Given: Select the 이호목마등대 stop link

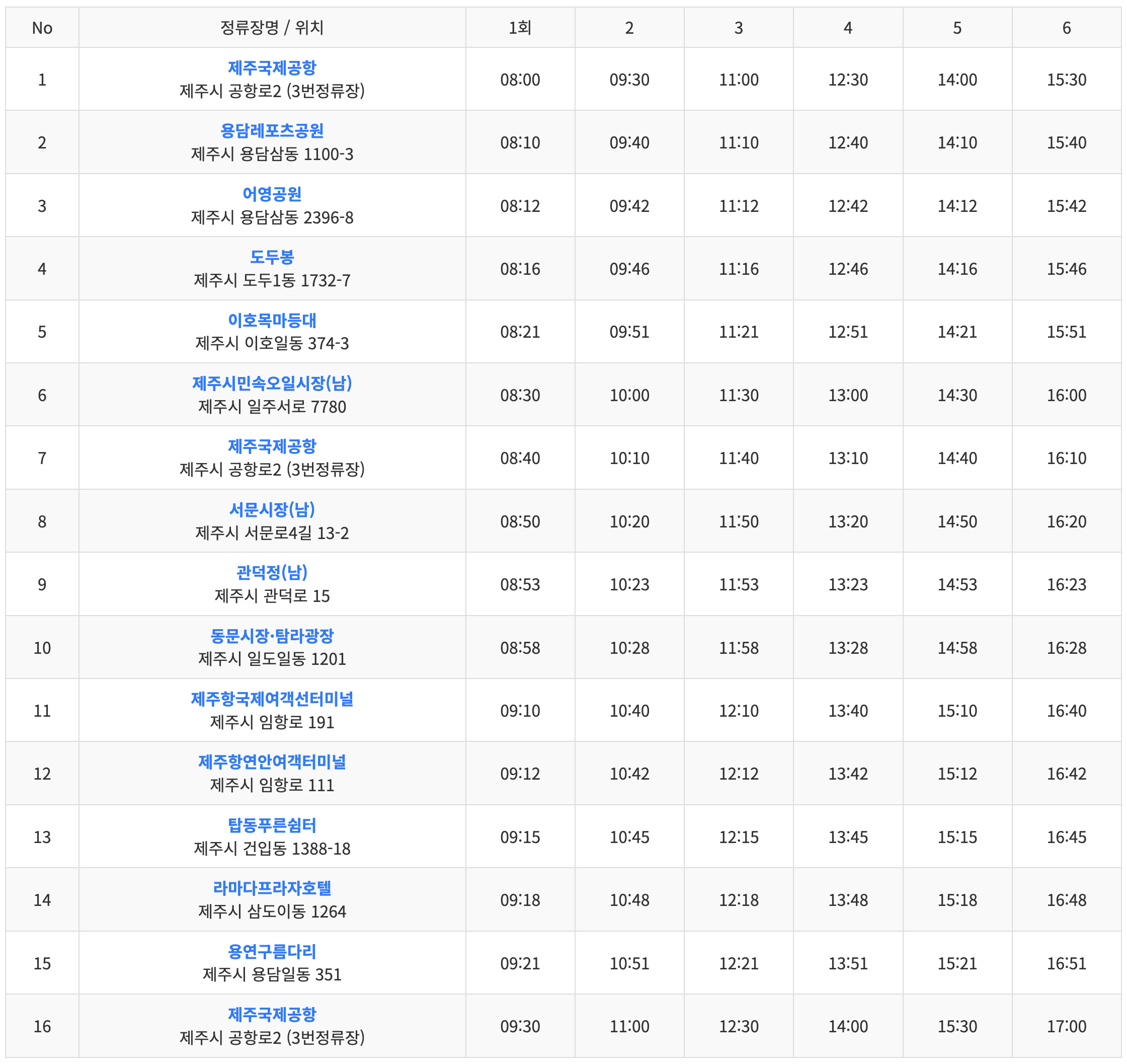Looking at the screenshot, I should (272, 321).
